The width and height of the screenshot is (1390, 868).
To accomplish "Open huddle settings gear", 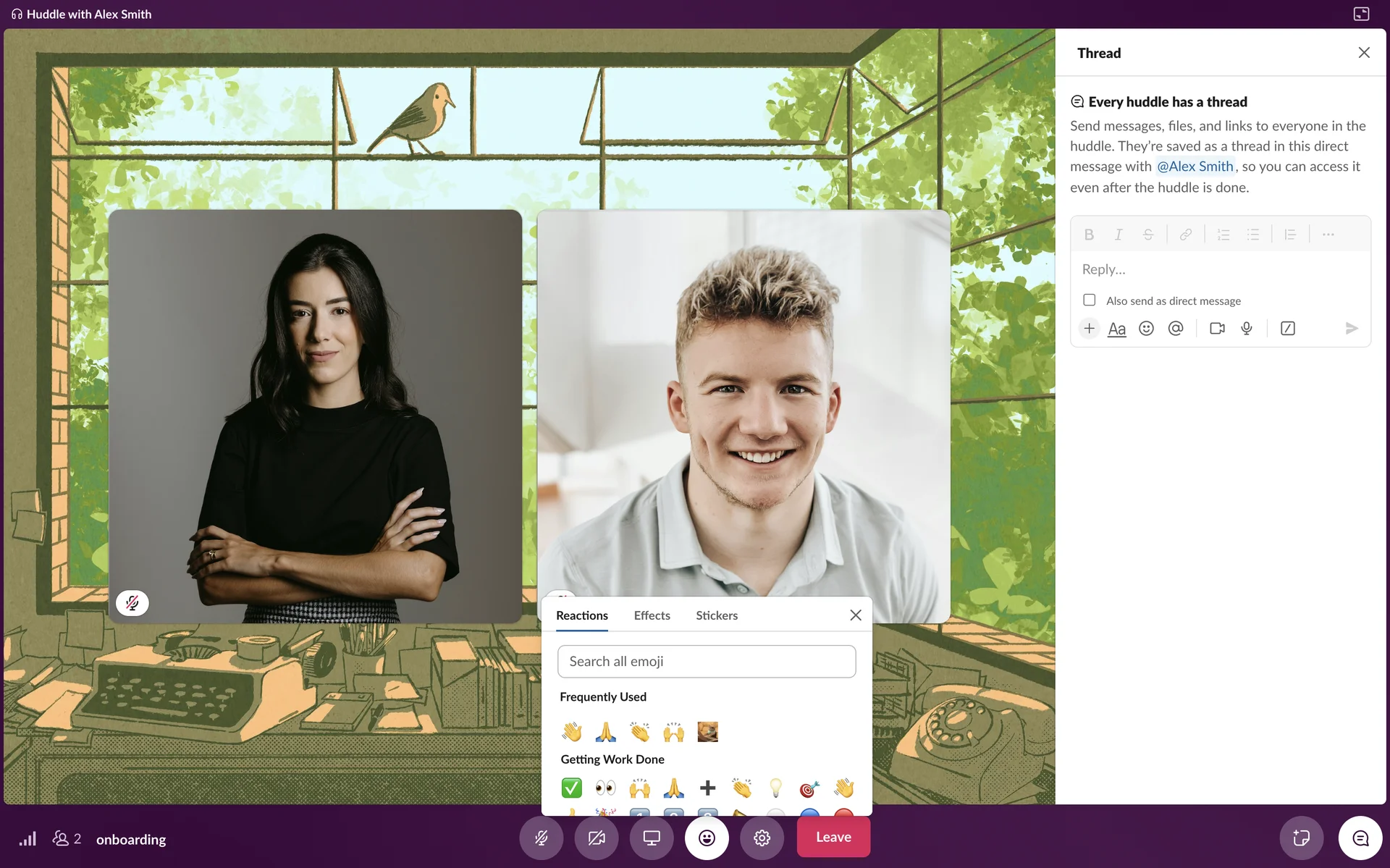I will (x=762, y=838).
